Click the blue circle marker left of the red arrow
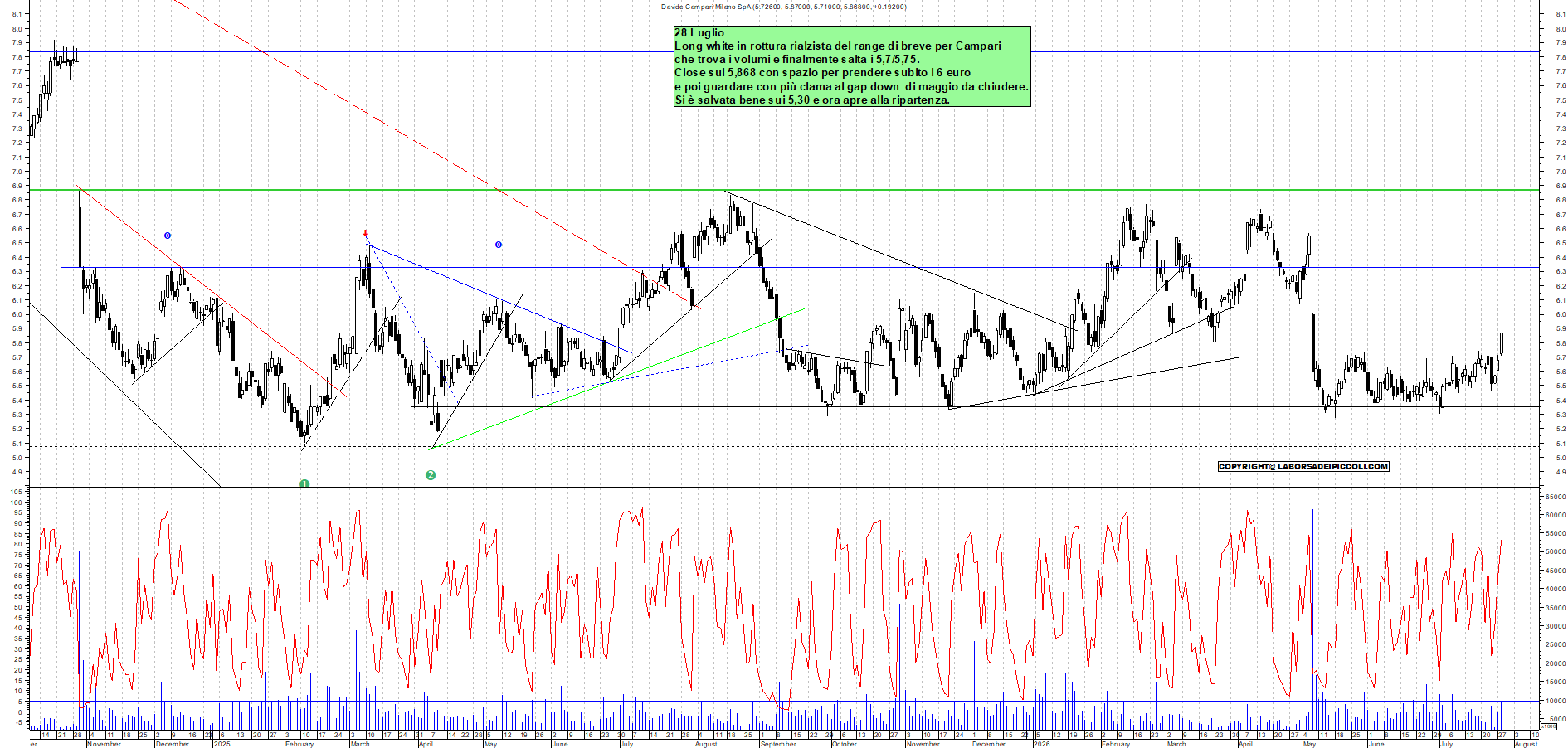This screenshot has width=1568, height=748. [168, 236]
